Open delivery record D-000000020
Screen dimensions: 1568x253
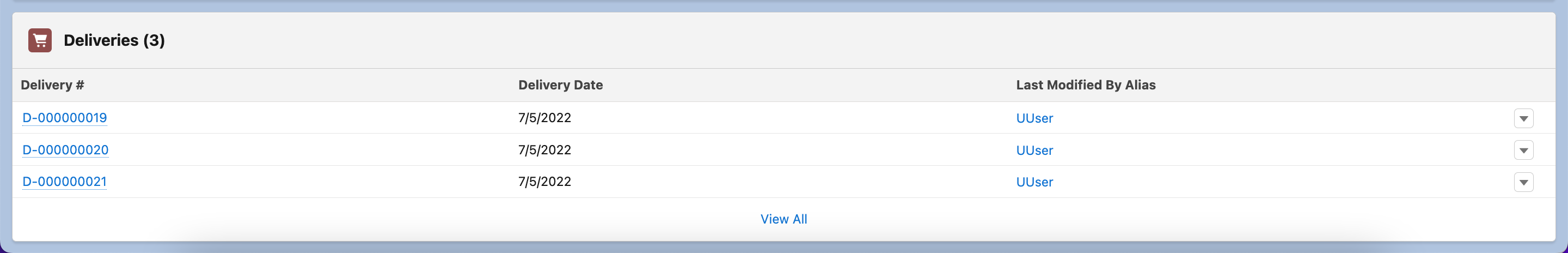65,150
